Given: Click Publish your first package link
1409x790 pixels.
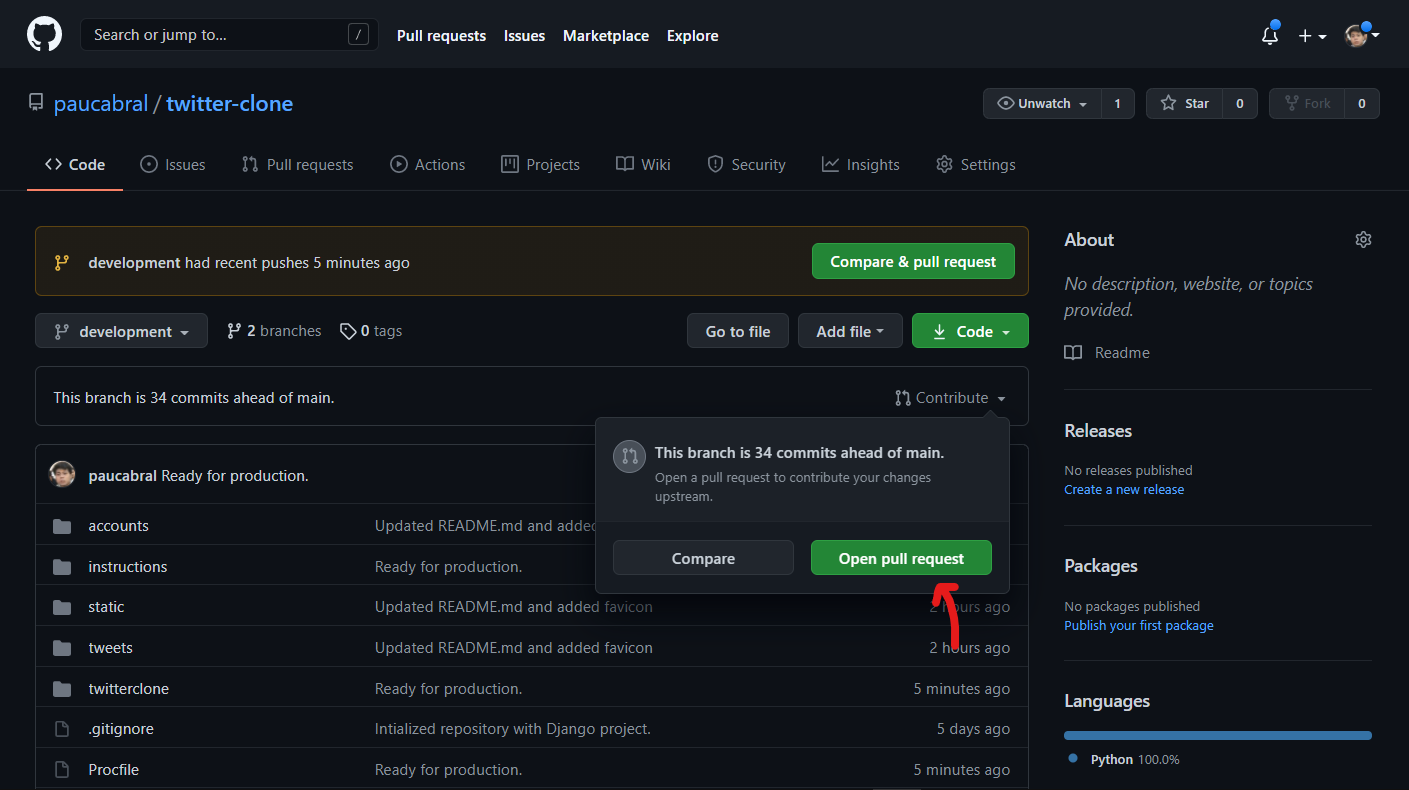Looking at the screenshot, I should click(x=1139, y=626).
